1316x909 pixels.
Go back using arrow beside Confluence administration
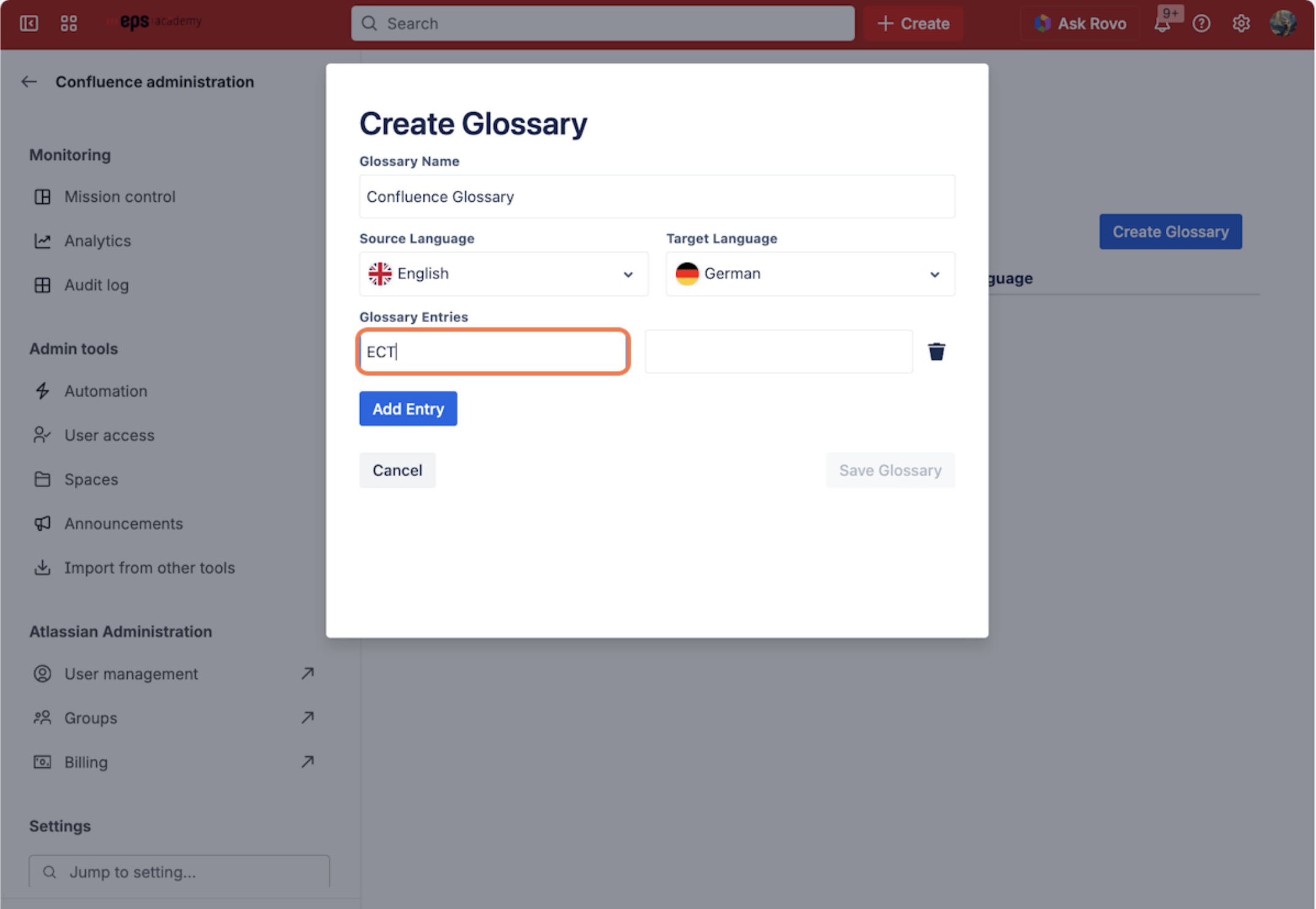tap(29, 82)
